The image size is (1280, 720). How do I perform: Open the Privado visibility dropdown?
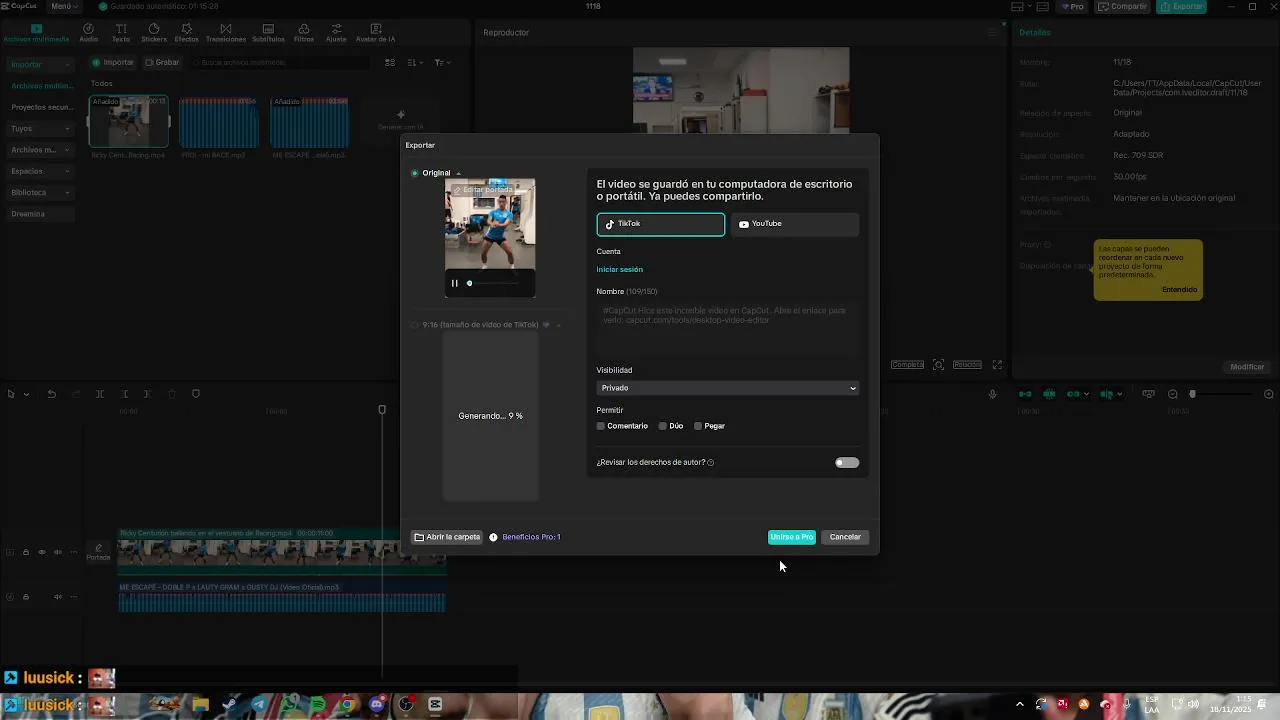(x=727, y=388)
